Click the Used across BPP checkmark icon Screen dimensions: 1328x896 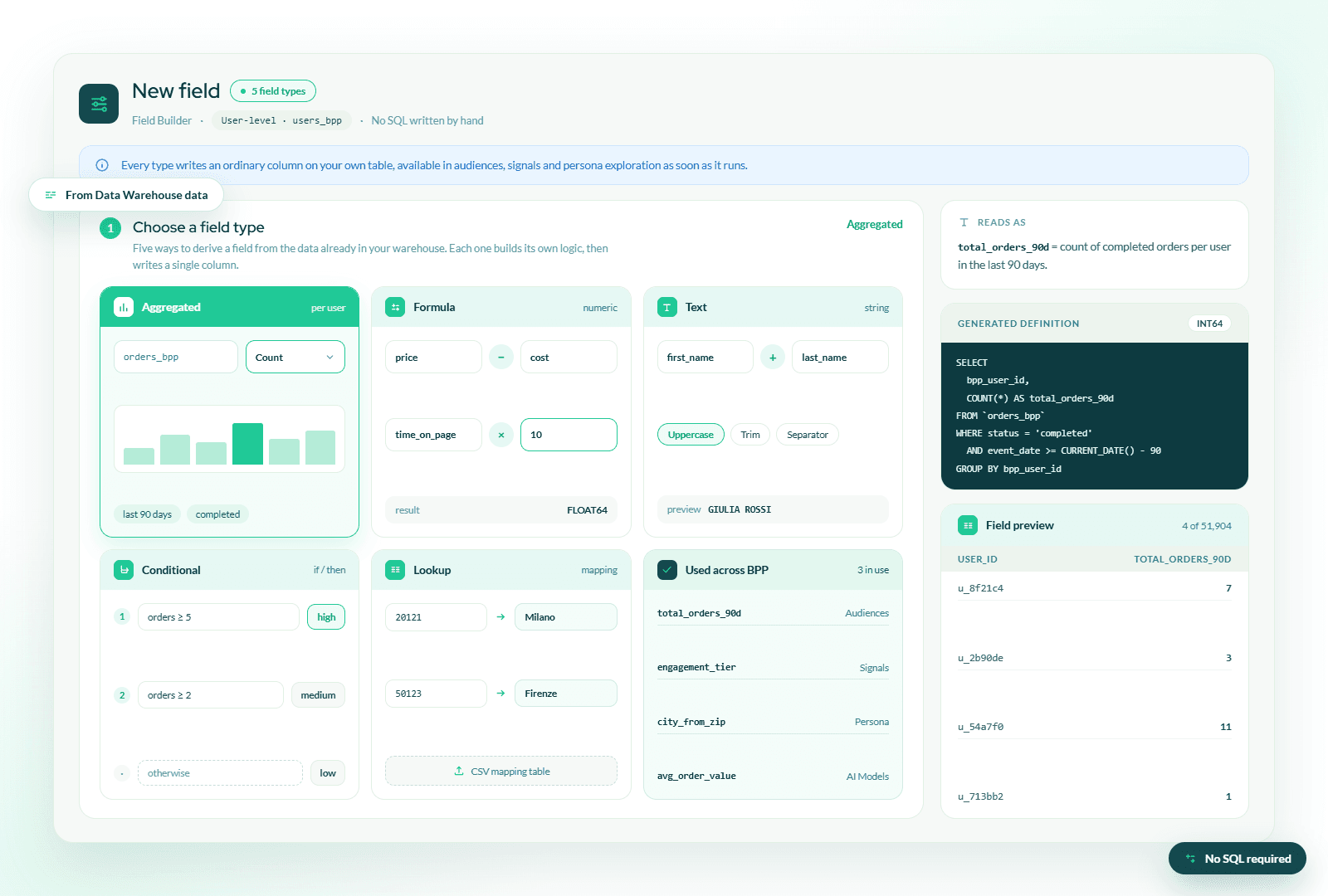click(x=667, y=570)
